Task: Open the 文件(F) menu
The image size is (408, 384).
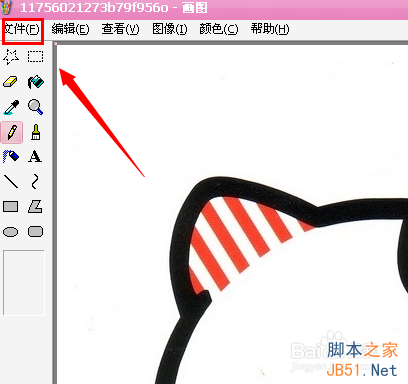Action: pyautogui.click(x=22, y=29)
